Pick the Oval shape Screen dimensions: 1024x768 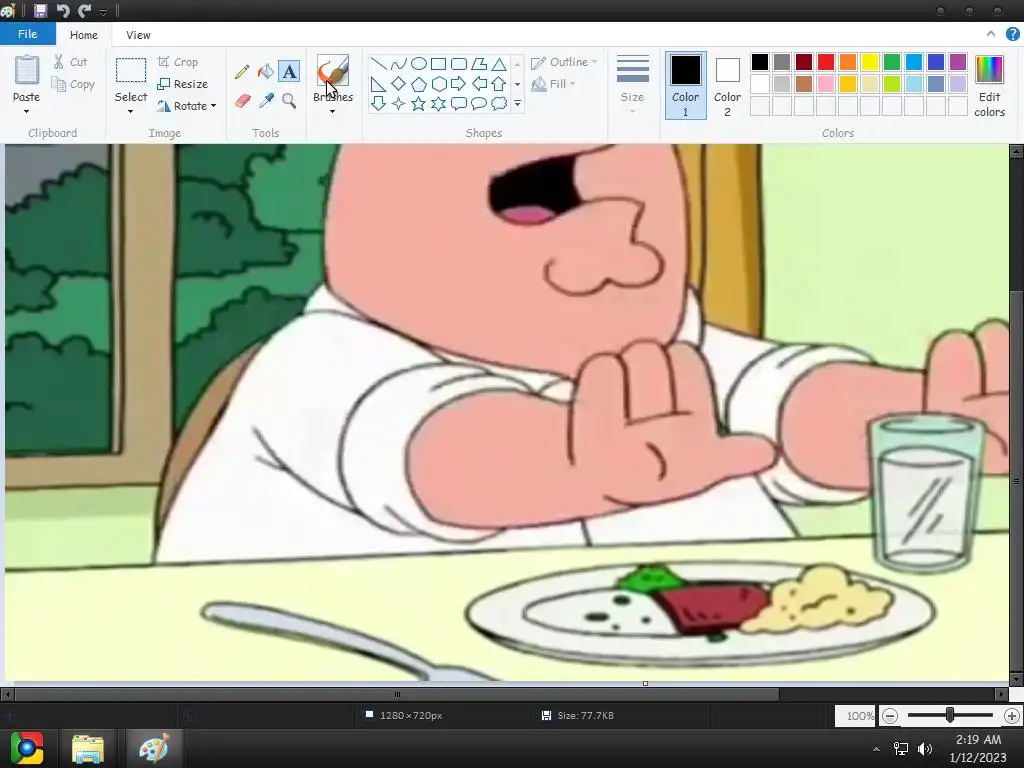point(419,64)
